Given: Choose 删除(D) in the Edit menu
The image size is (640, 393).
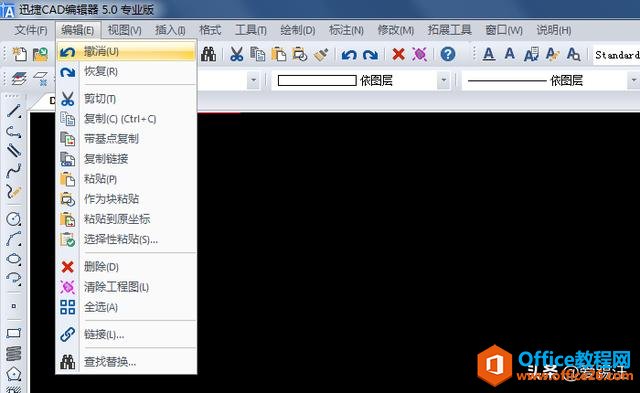Looking at the screenshot, I should point(126,267).
